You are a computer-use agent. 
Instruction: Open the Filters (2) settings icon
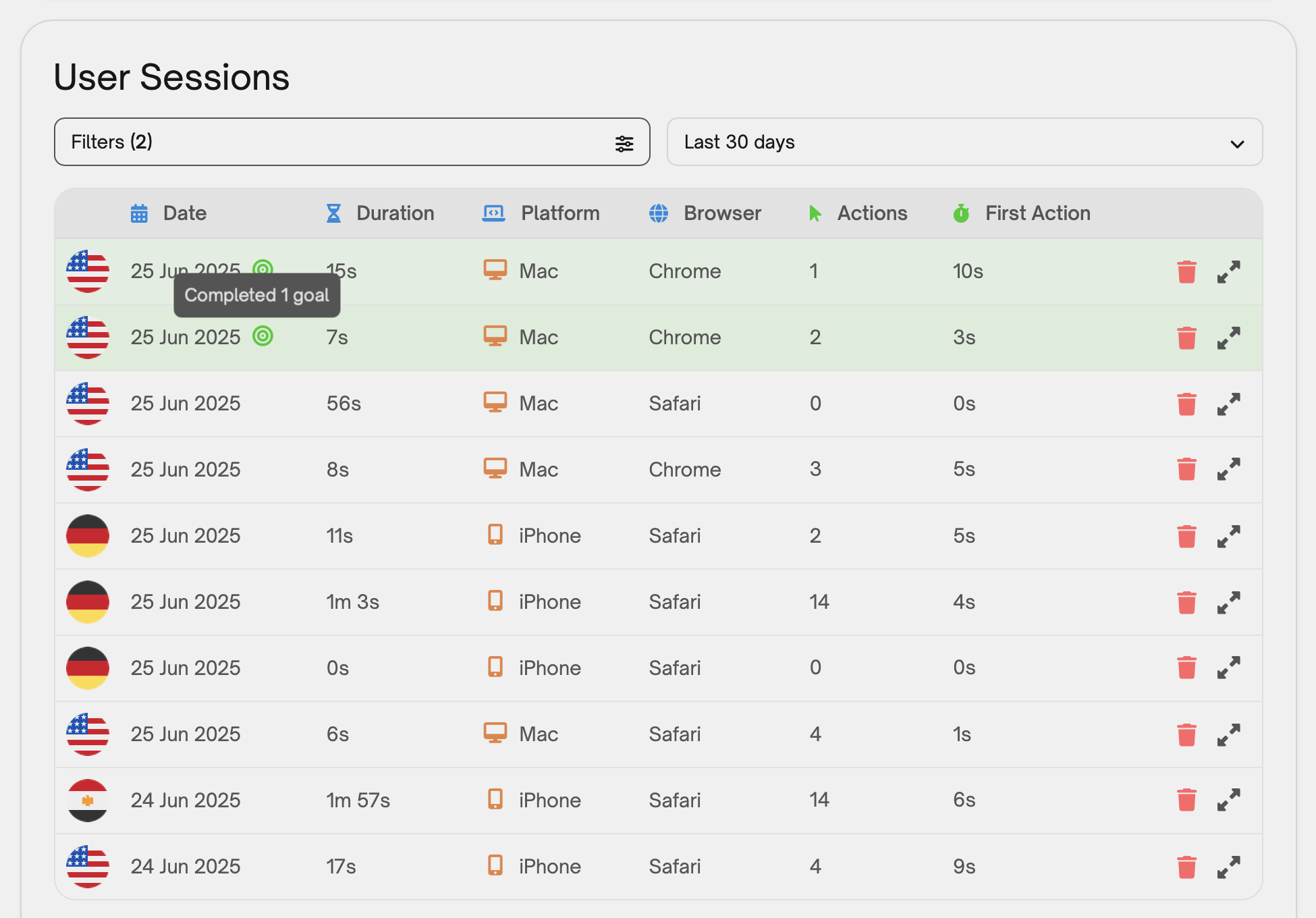[624, 142]
